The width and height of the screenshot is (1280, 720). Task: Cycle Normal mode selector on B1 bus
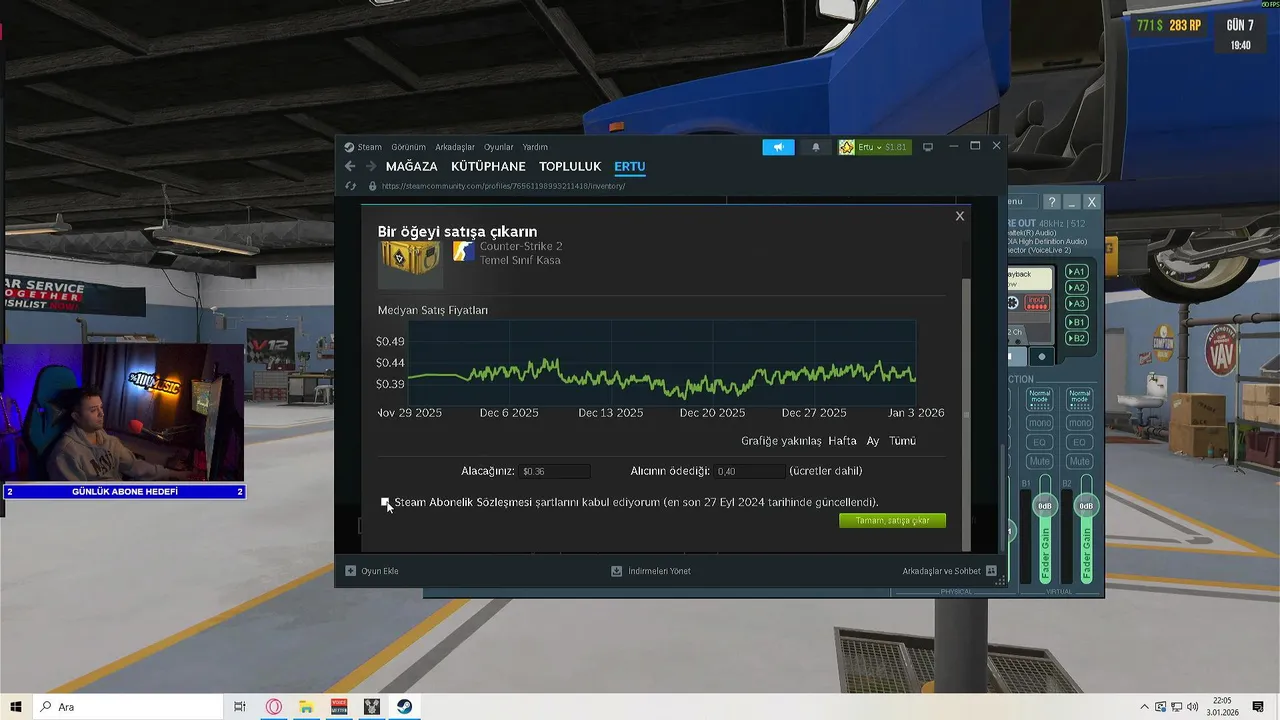[x=1039, y=397]
